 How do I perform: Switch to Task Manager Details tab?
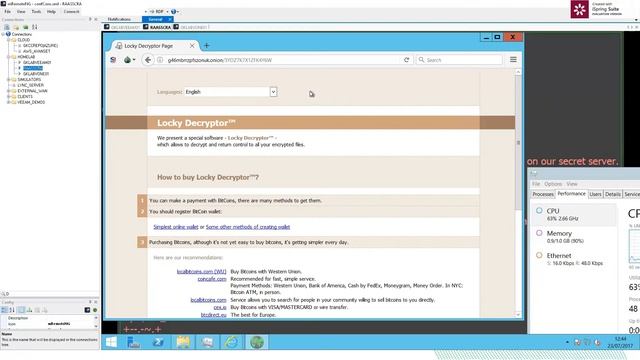pos(613,194)
